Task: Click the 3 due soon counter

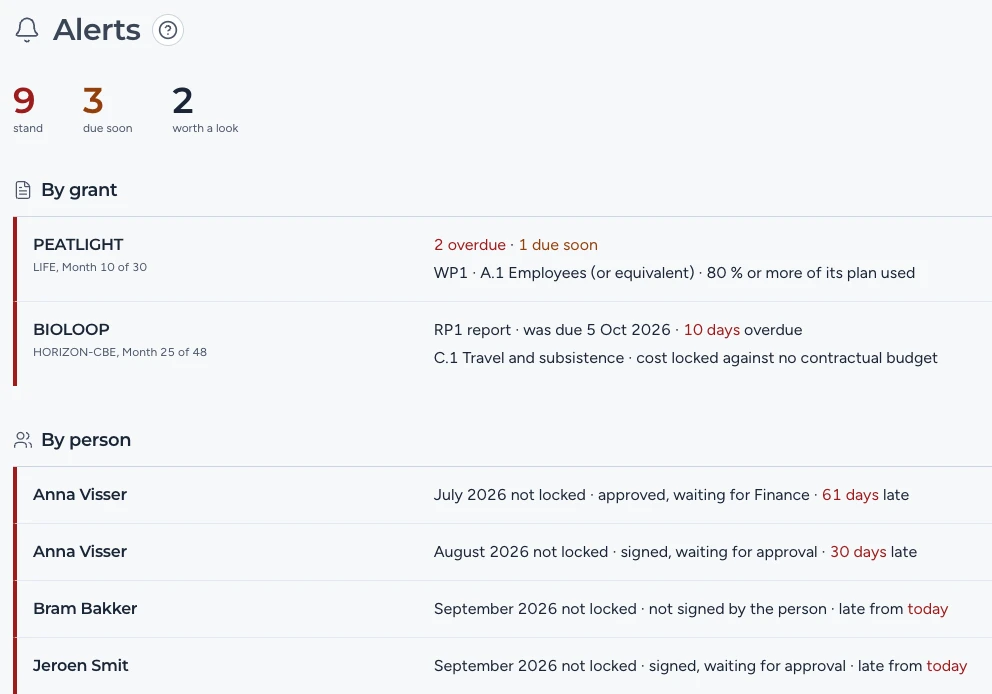Action: pyautogui.click(x=108, y=110)
